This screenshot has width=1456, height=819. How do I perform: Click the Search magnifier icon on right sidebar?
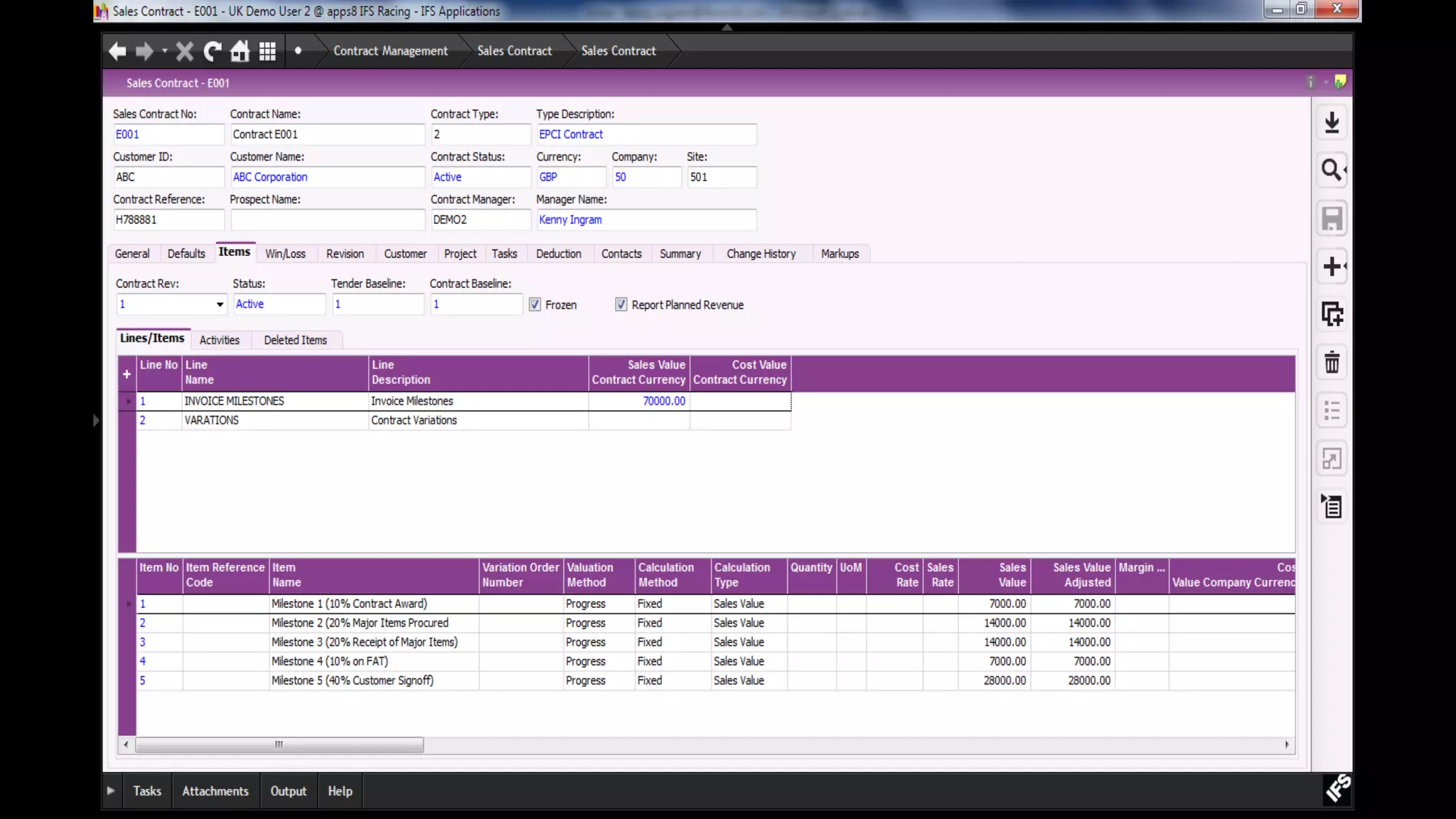1332,171
